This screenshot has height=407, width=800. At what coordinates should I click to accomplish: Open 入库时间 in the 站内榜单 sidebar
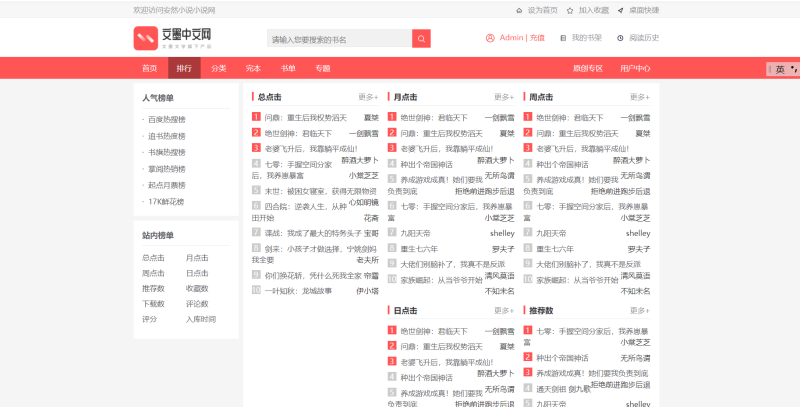point(201,319)
